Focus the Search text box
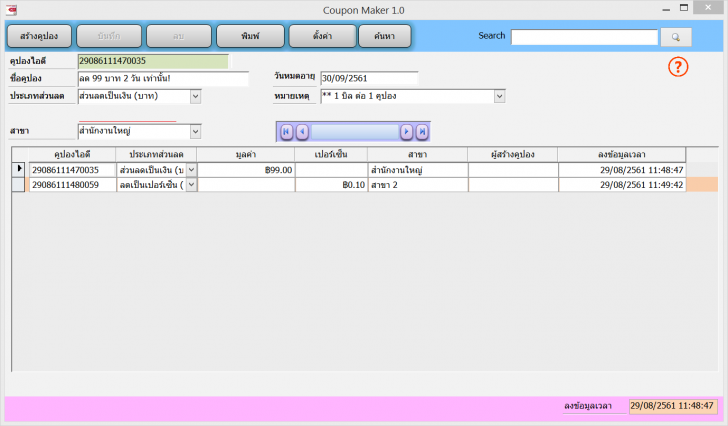The width and height of the screenshot is (728, 426). tap(584, 37)
